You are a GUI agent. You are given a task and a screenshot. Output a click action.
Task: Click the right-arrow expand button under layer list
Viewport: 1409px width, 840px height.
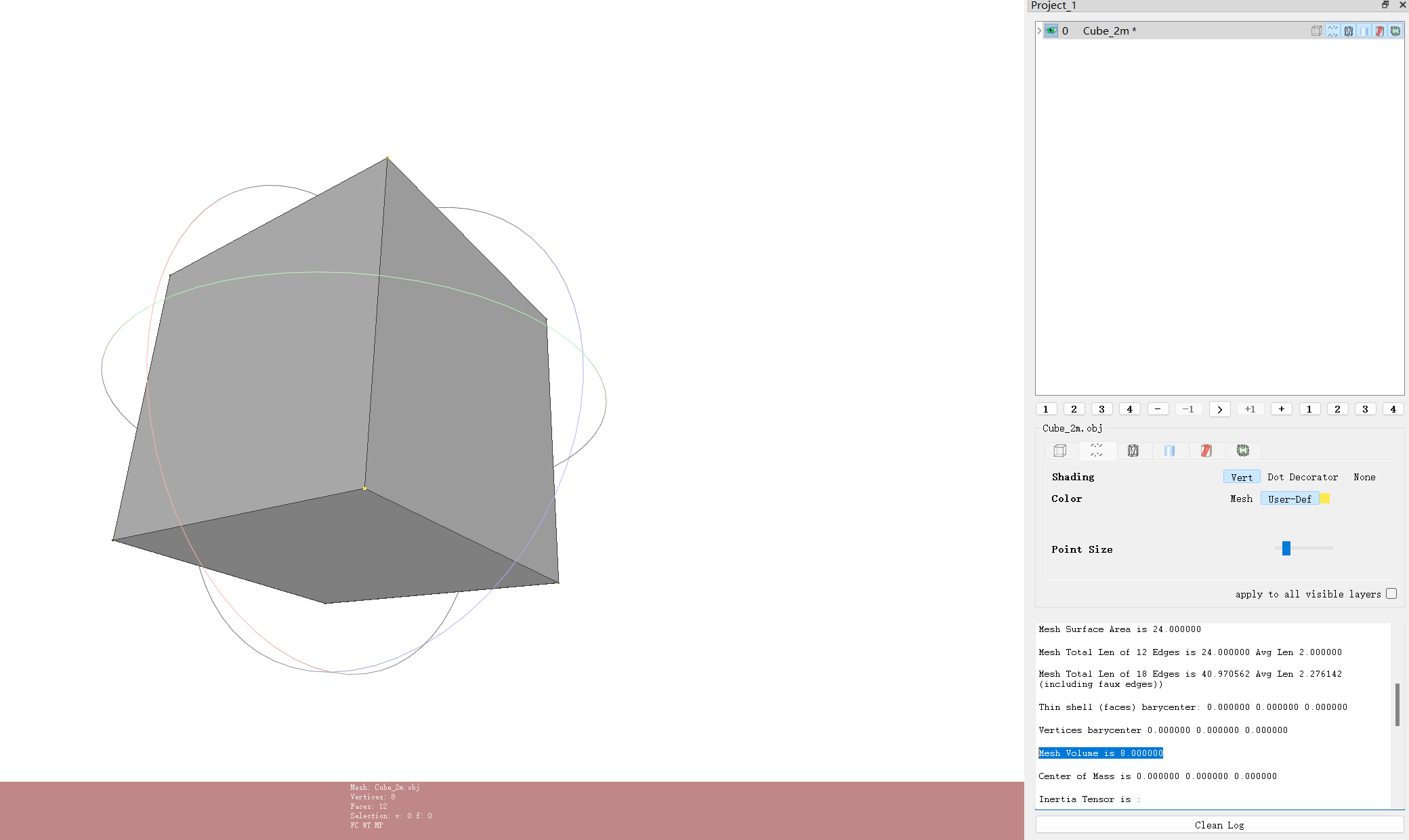tap(1219, 409)
